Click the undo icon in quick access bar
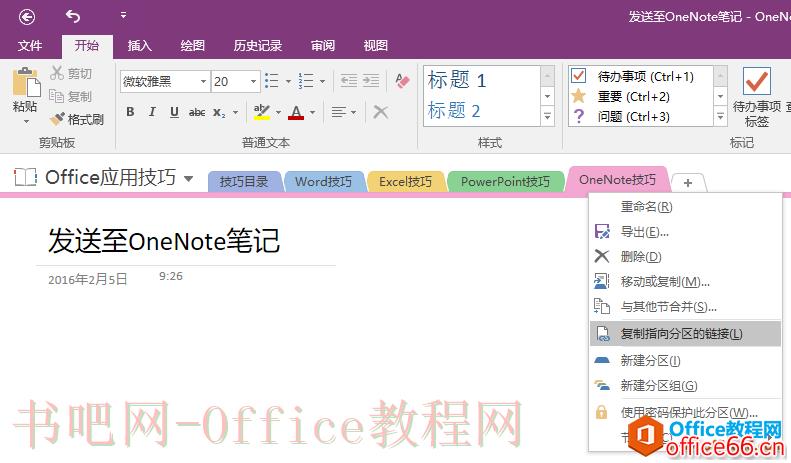This screenshot has height=463, width=791. click(x=73, y=17)
